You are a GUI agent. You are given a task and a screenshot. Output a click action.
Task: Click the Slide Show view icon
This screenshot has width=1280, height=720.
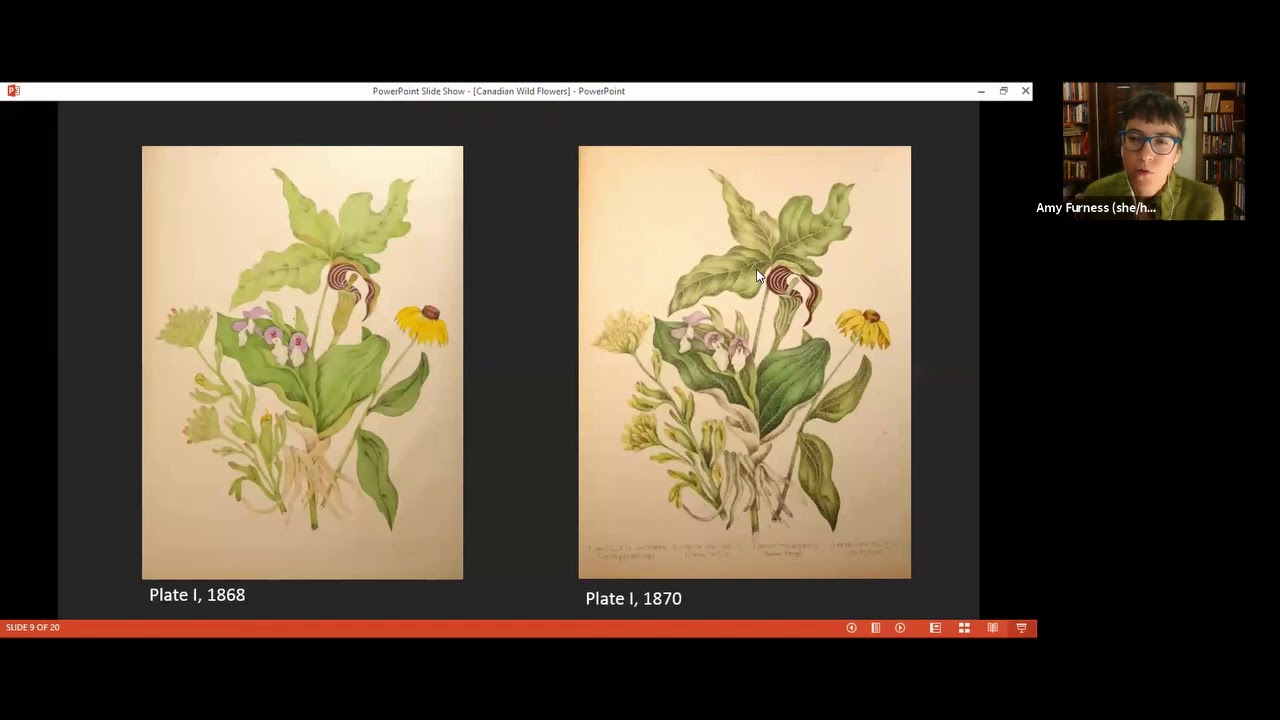coord(1021,628)
